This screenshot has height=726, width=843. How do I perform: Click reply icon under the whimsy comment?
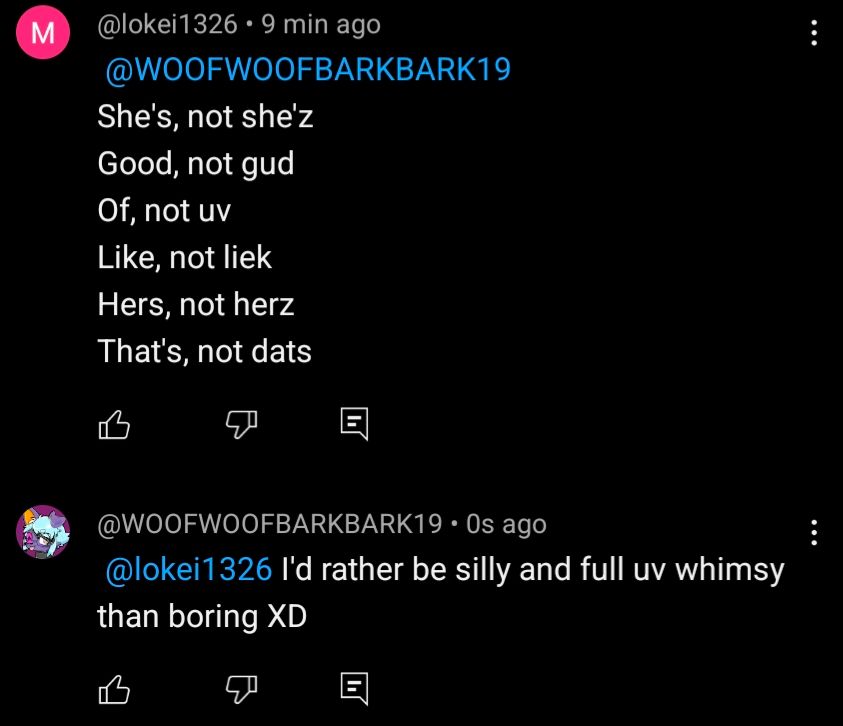pyautogui.click(x=355, y=688)
